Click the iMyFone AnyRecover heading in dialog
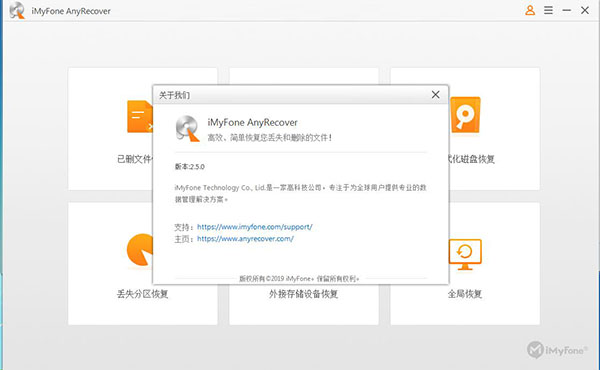This screenshot has width=600, height=370. 252,122
